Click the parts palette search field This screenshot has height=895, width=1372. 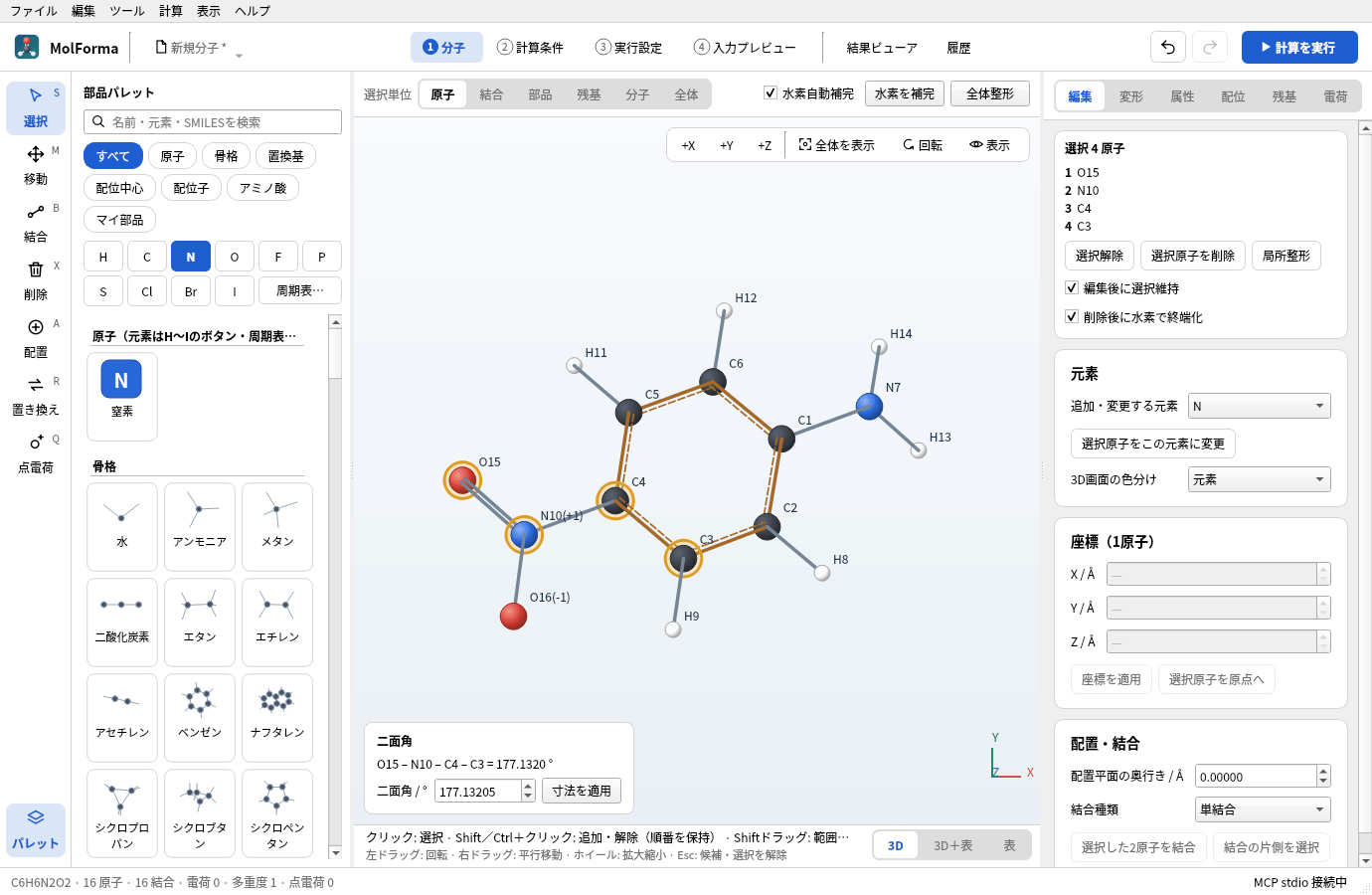213,121
